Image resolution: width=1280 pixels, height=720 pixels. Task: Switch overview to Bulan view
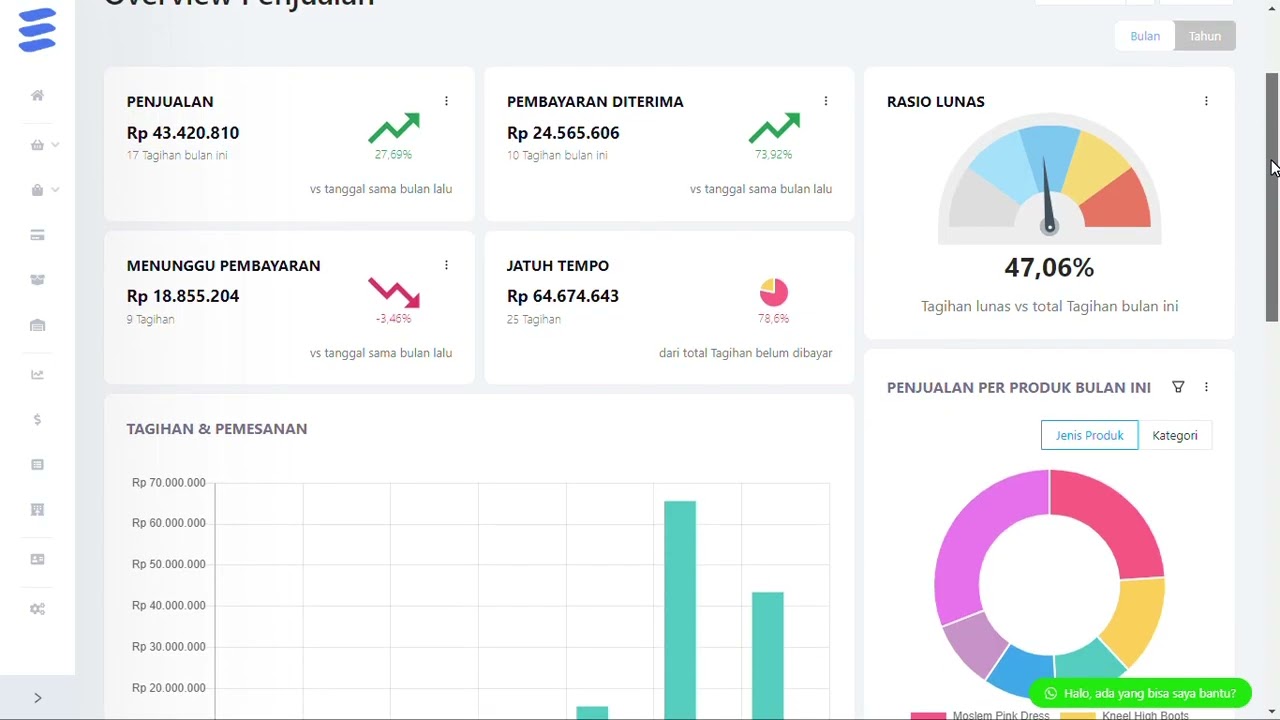pos(1145,36)
